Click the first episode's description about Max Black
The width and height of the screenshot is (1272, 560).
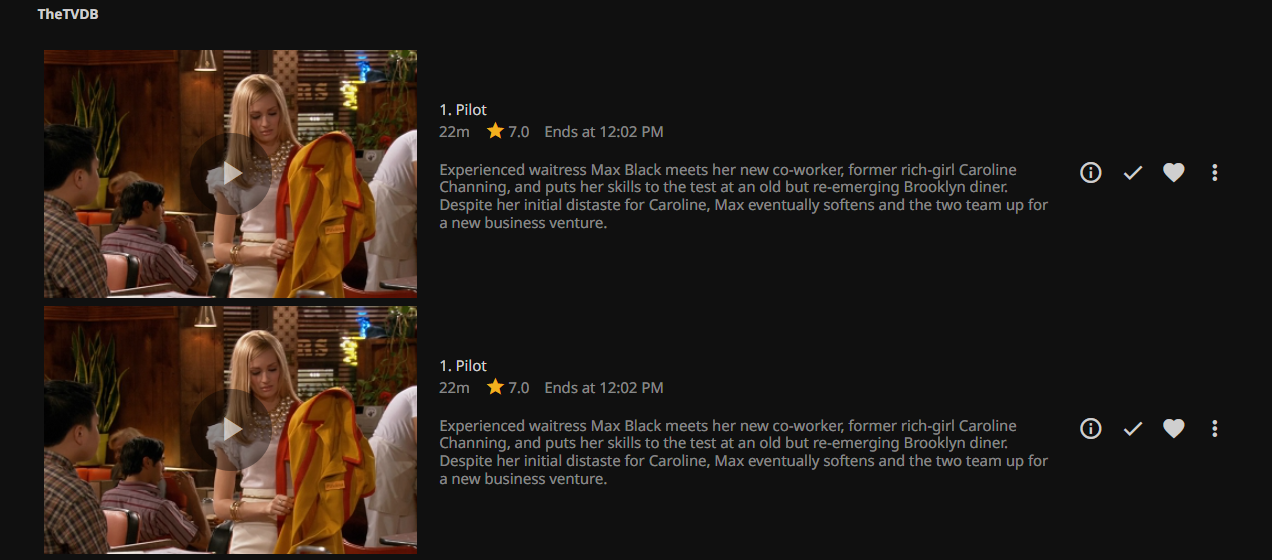coord(744,197)
